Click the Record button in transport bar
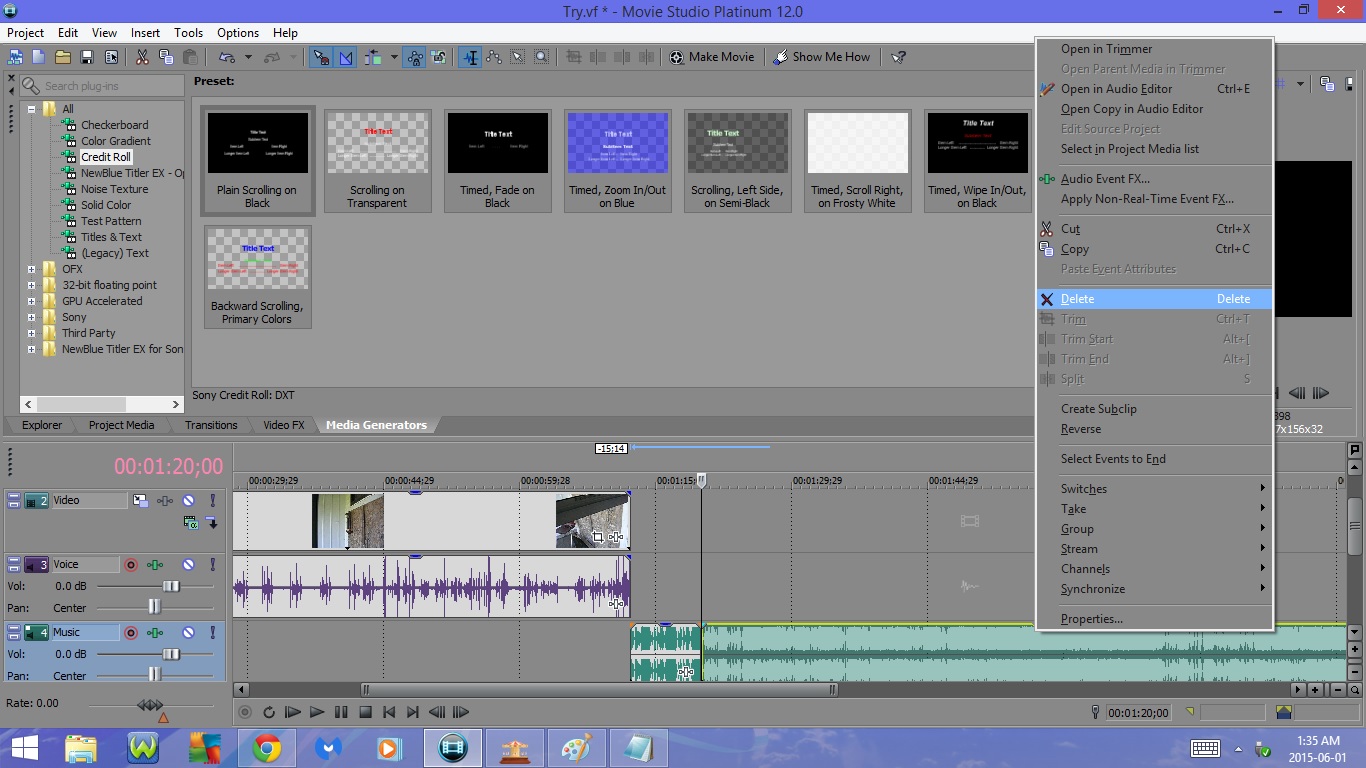The width and height of the screenshot is (1366, 768). 245,712
